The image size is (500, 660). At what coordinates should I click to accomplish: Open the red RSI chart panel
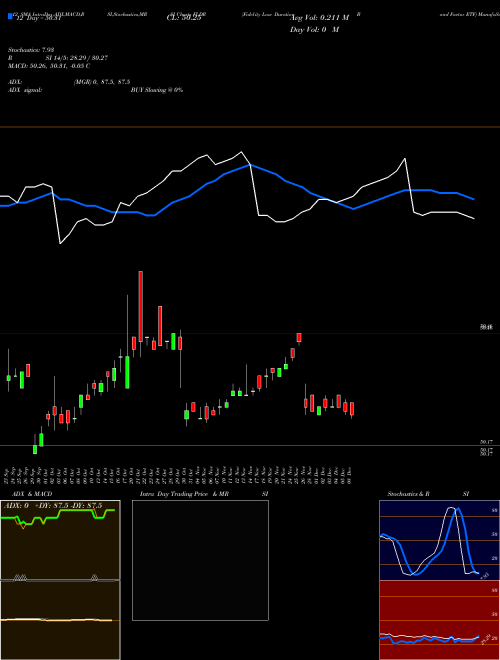439,620
